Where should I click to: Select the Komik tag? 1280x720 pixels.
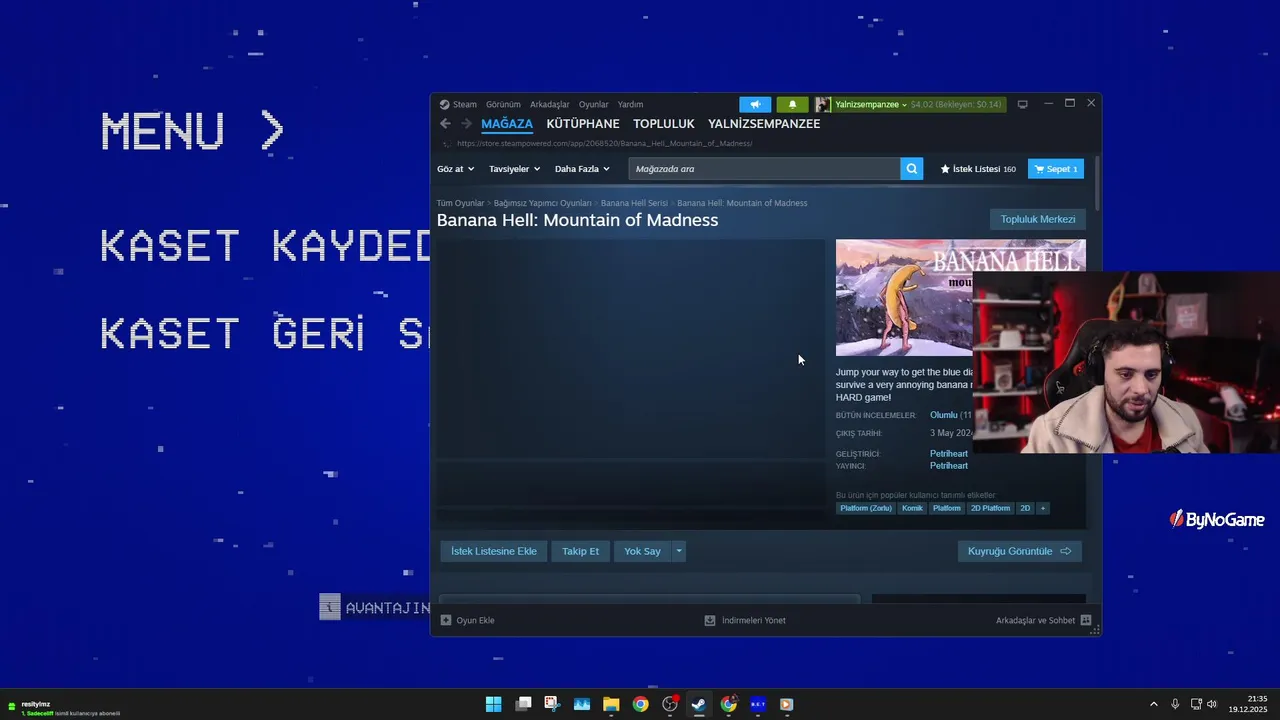[912, 508]
